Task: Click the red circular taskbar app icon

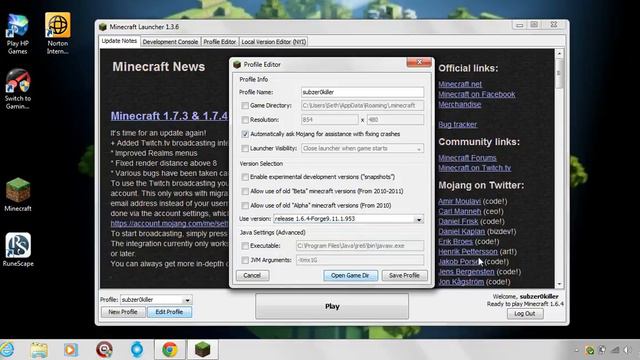Action: pos(104,350)
